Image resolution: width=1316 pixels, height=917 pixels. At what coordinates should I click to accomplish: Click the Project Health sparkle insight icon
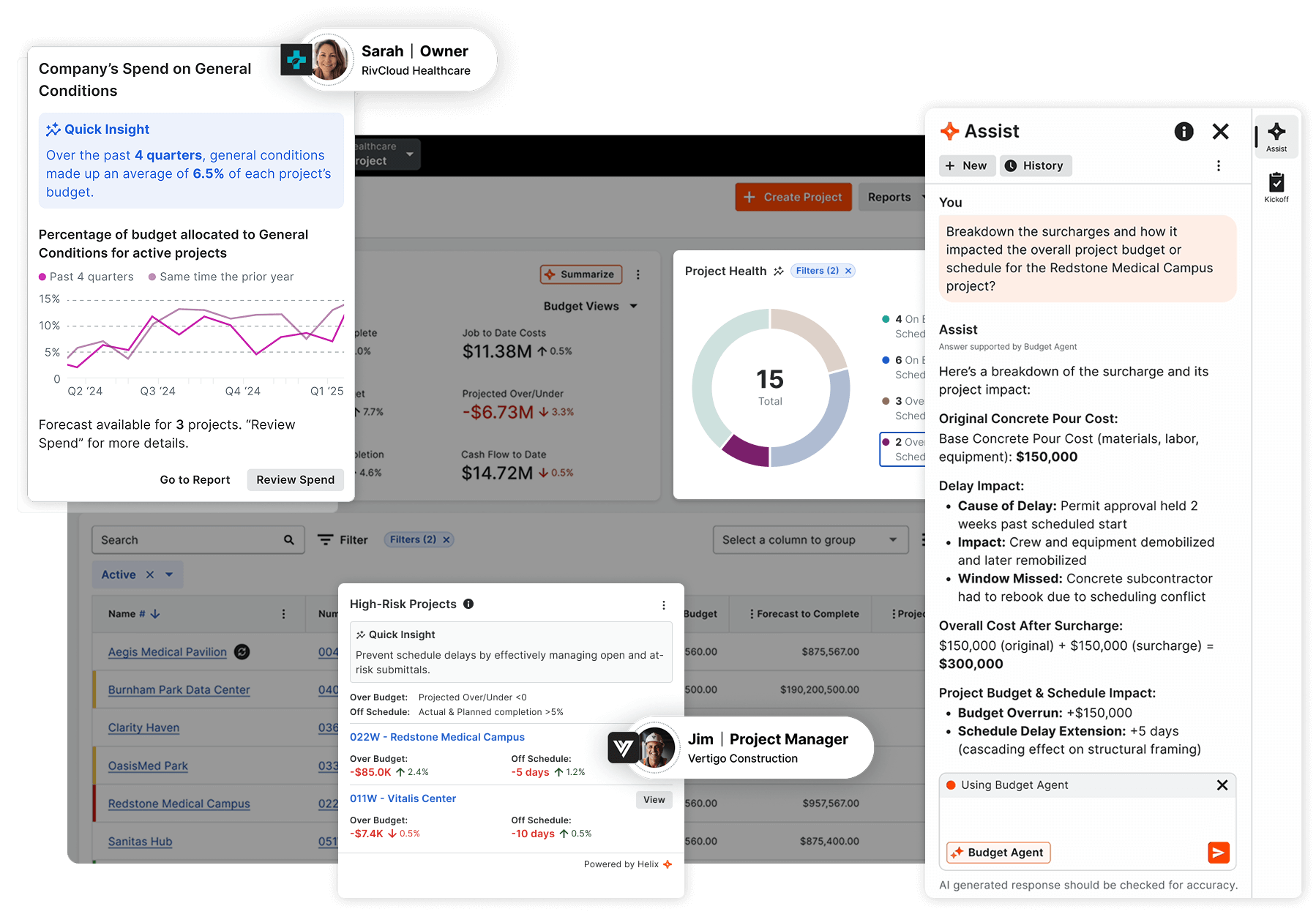778,271
